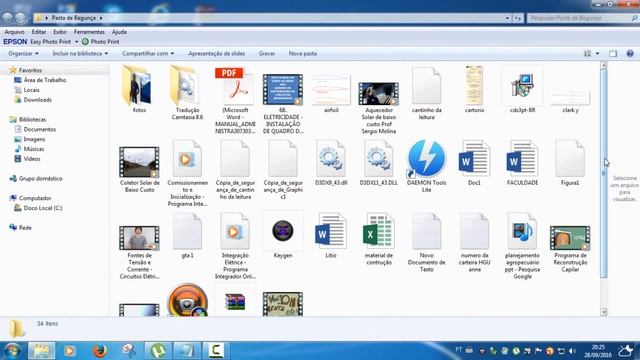This screenshot has width=640, height=360.
Task: Click the Gravar toolbar button
Action: click(267, 53)
